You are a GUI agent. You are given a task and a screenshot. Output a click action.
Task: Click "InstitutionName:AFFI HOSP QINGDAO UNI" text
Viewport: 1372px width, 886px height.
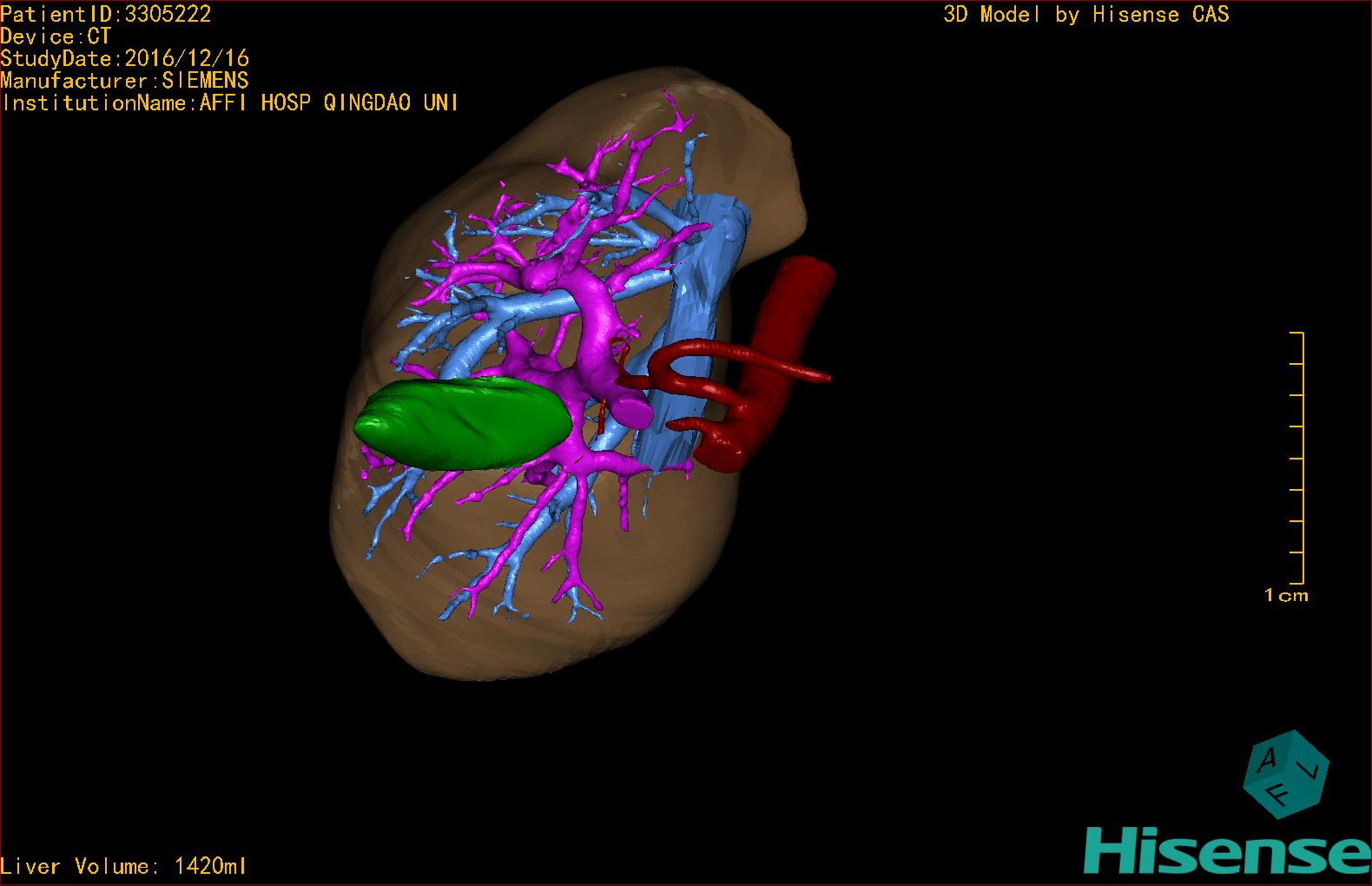230,102
